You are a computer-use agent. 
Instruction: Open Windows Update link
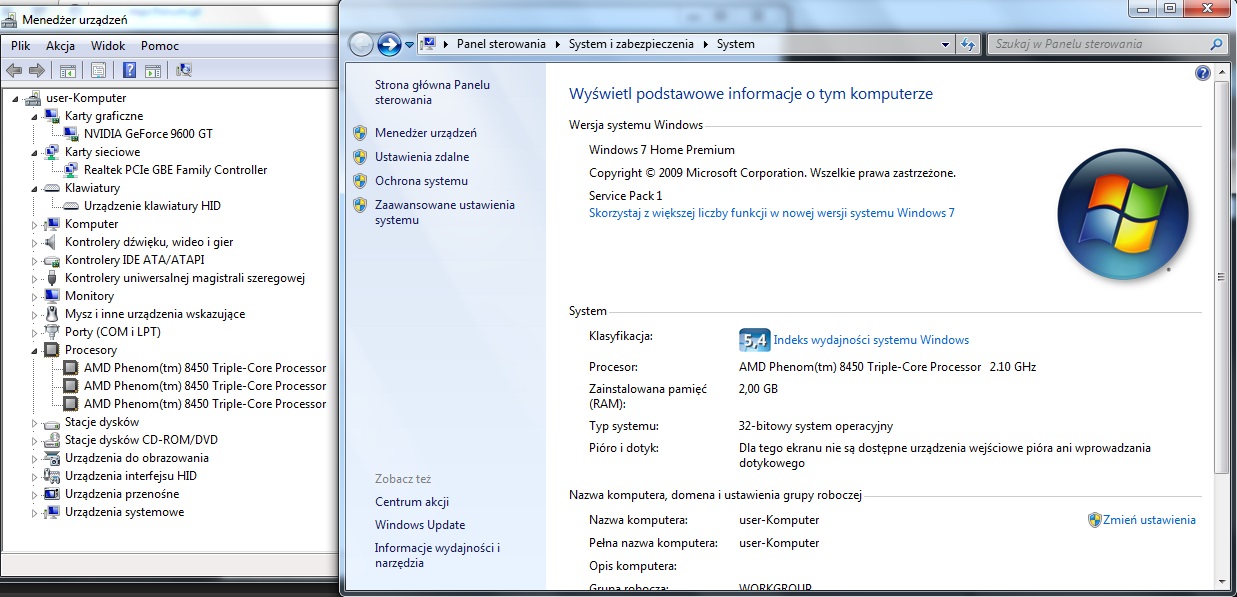coord(420,525)
